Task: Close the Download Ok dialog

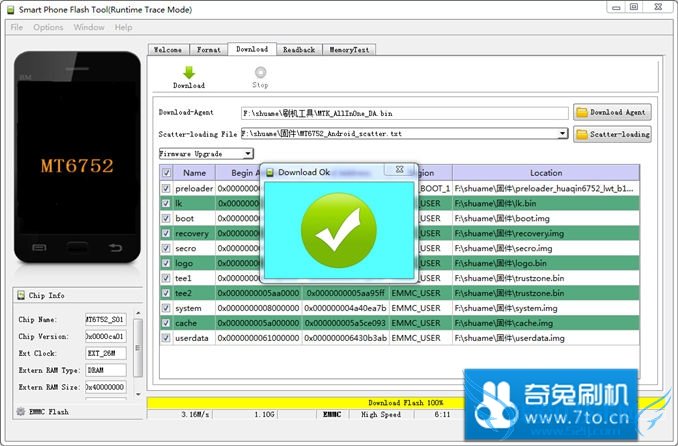Action: (x=400, y=170)
